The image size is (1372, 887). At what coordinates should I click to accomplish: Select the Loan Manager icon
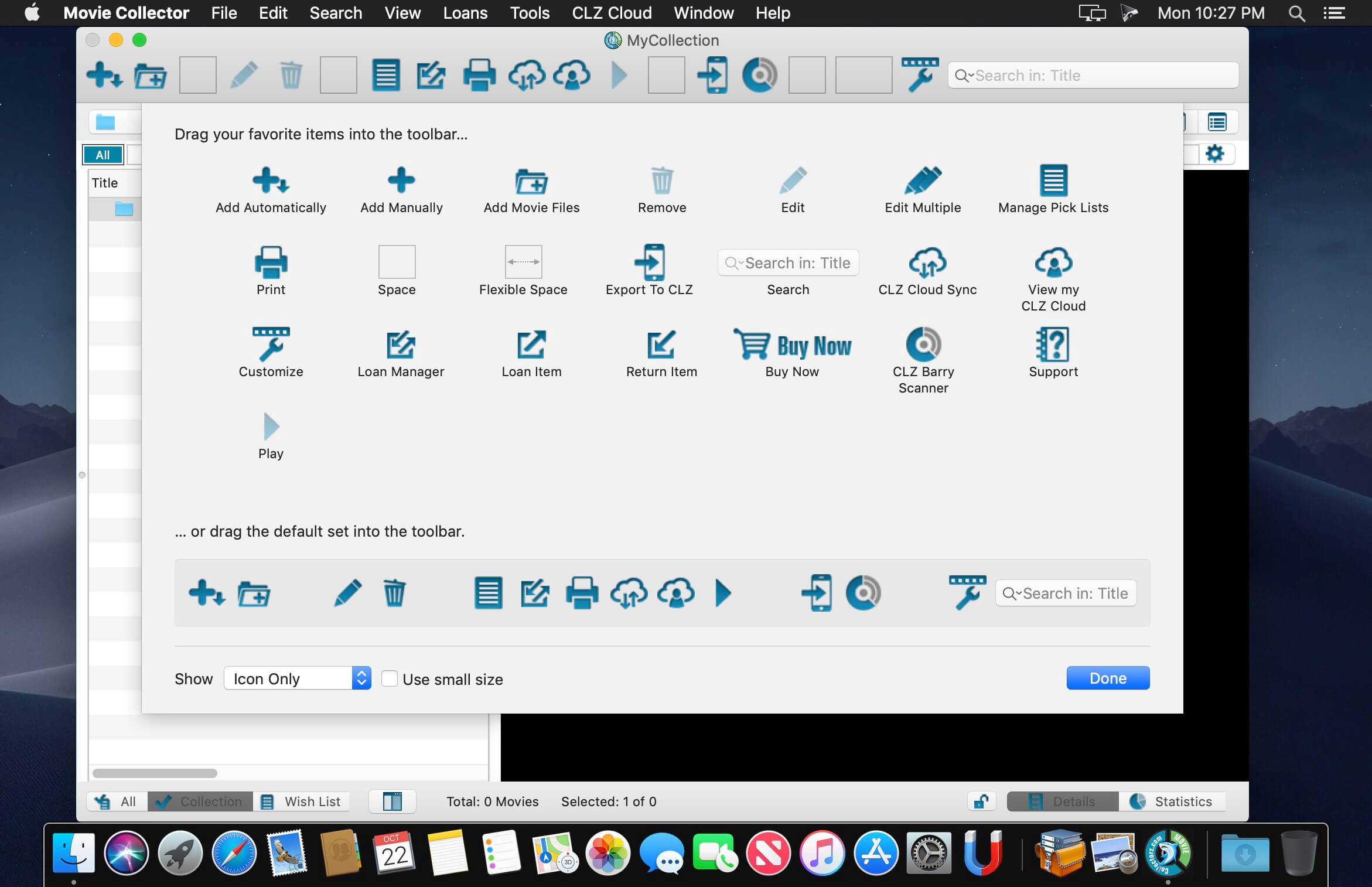[401, 344]
